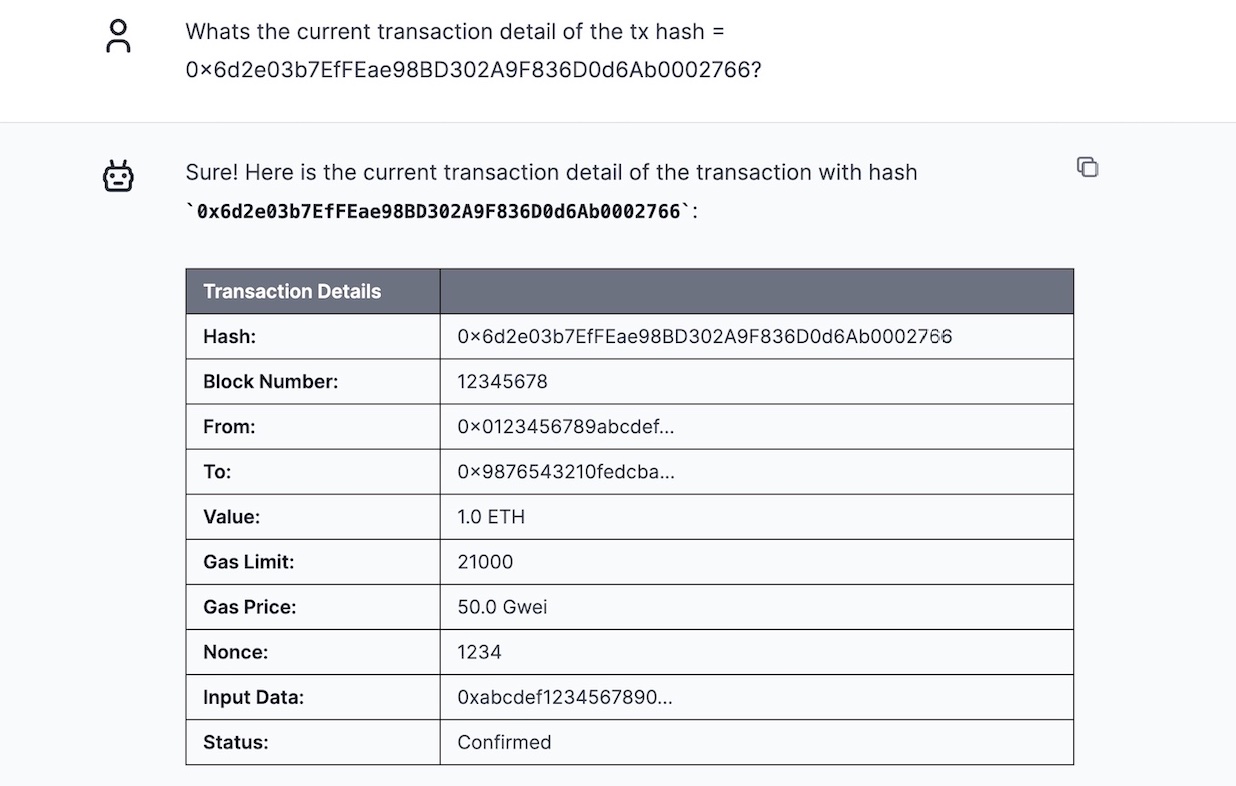Click the Transaction Details table header
This screenshot has width=1236, height=786.
coord(292,292)
